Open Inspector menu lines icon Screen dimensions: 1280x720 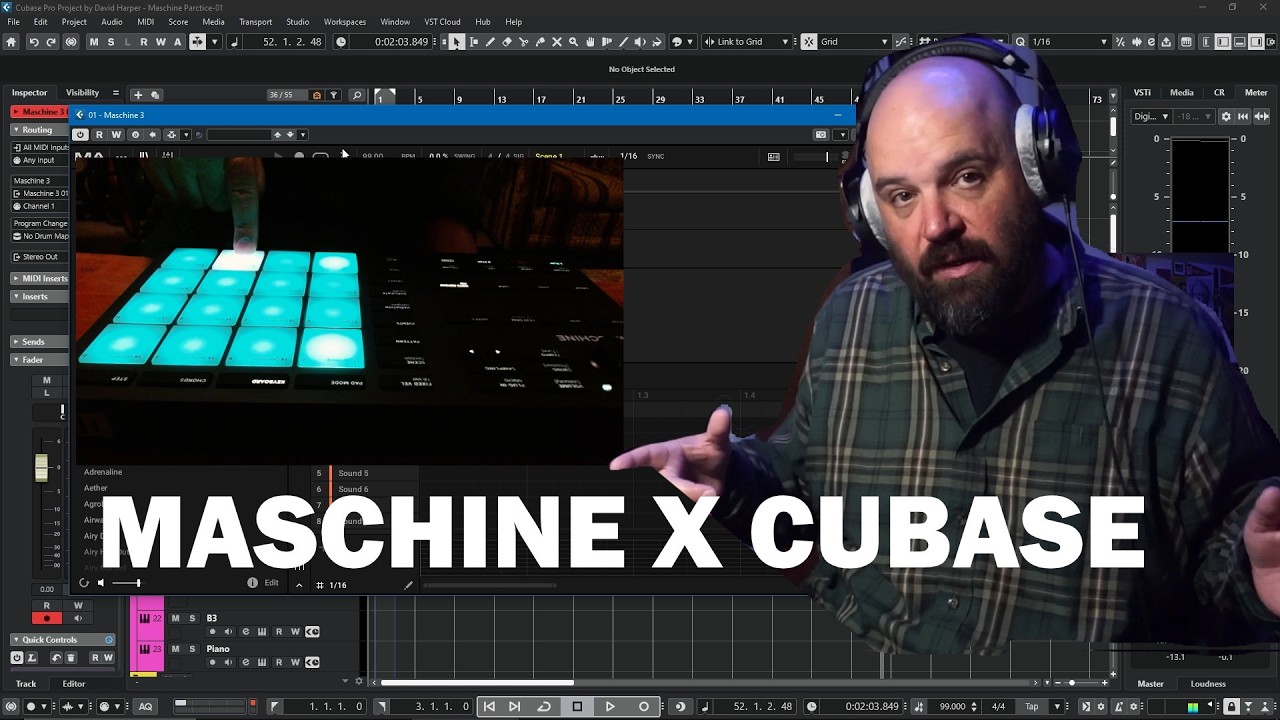[116, 93]
